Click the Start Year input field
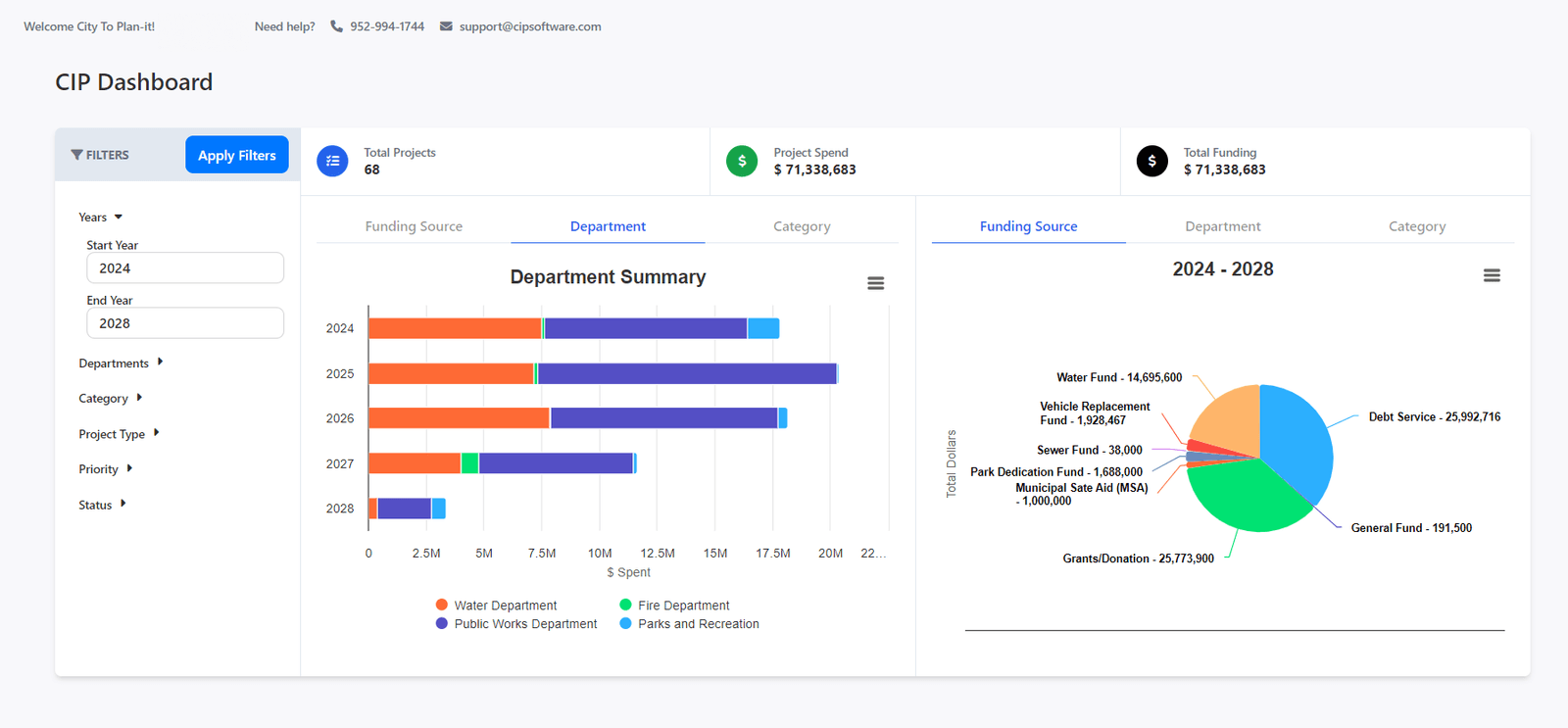Screen dimensions: 1568x728 [185, 268]
